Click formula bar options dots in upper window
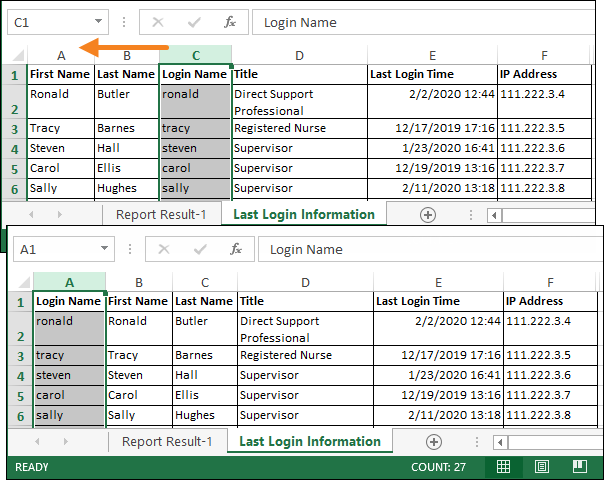 coord(124,22)
